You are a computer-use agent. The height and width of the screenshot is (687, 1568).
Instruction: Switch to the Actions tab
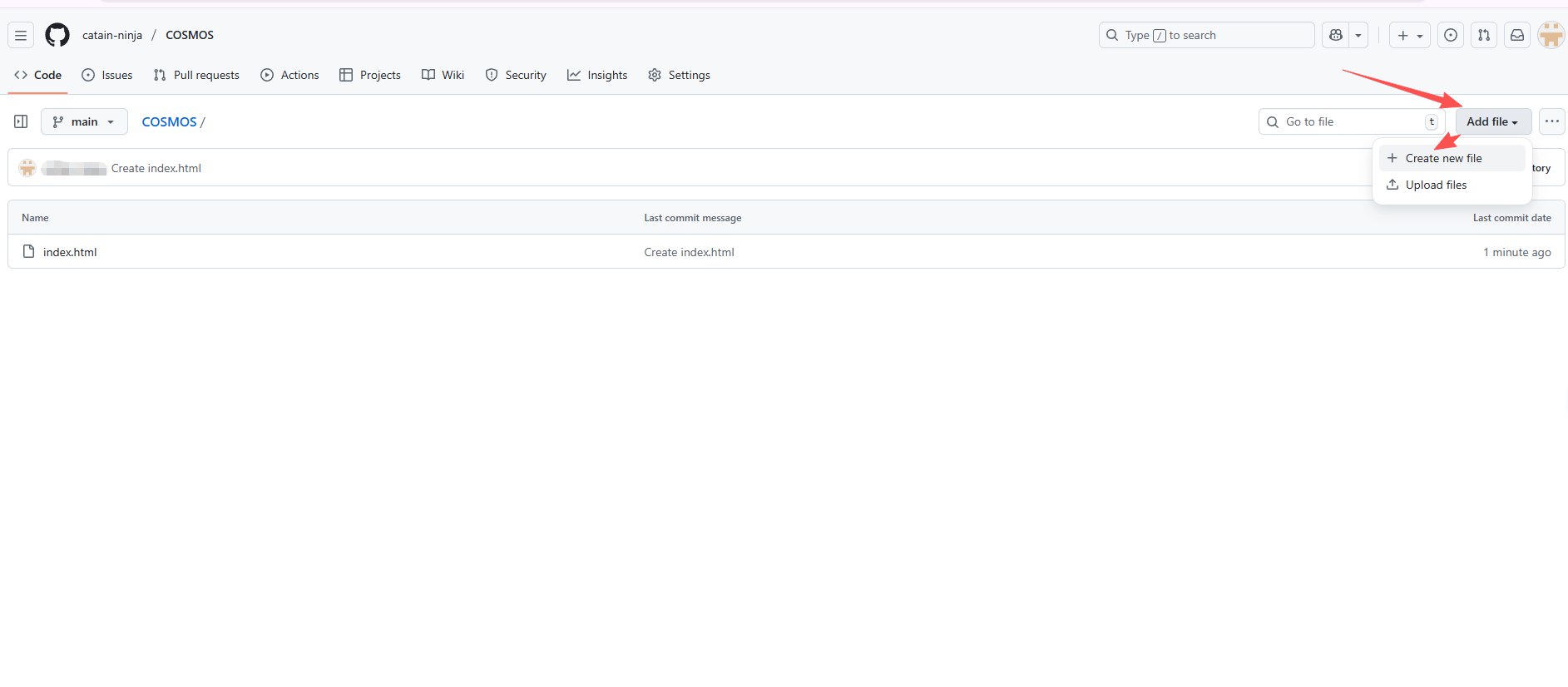tap(289, 75)
